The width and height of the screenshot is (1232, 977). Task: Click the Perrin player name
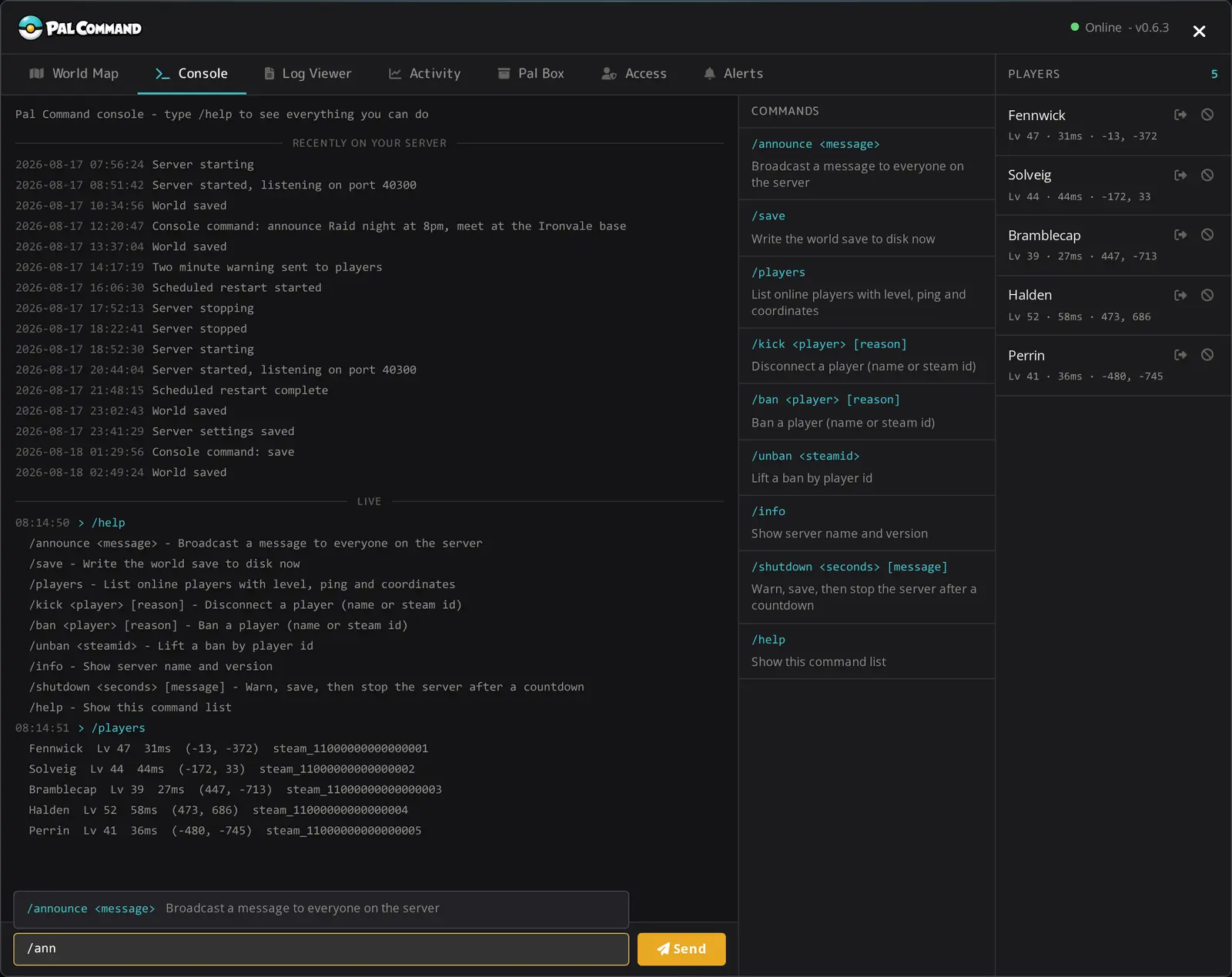pyautogui.click(x=1026, y=356)
